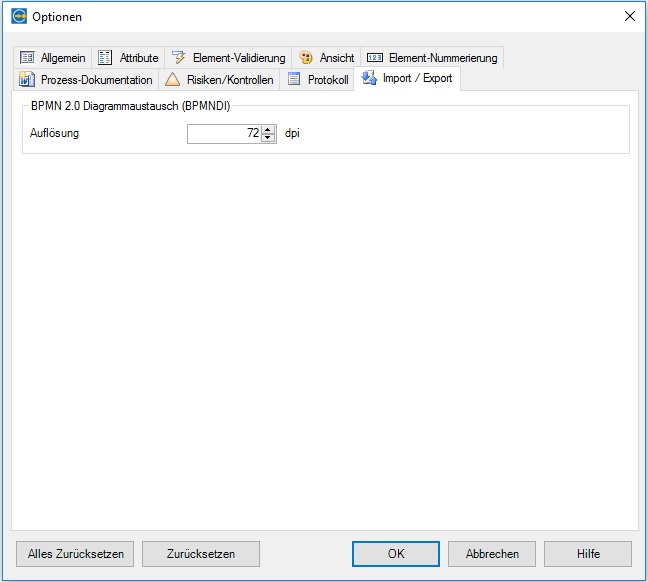
Task: Open the Attribute tab
Action: 128,57
